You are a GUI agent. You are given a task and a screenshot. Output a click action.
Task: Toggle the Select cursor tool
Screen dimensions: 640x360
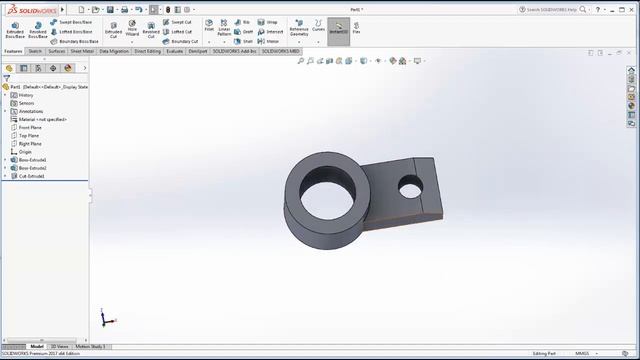[x=153, y=9]
